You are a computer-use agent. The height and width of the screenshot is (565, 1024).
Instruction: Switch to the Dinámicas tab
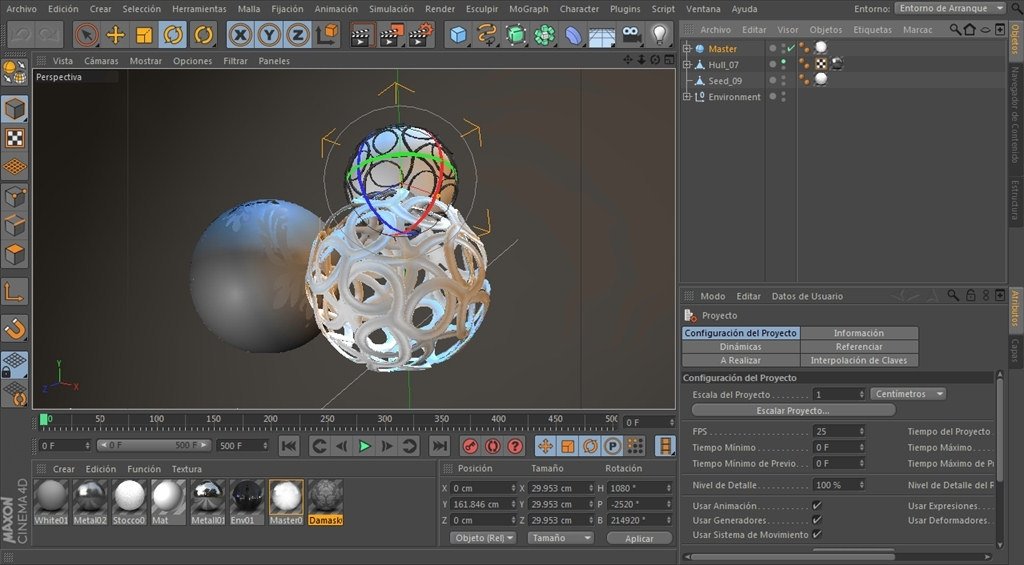pos(740,347)
